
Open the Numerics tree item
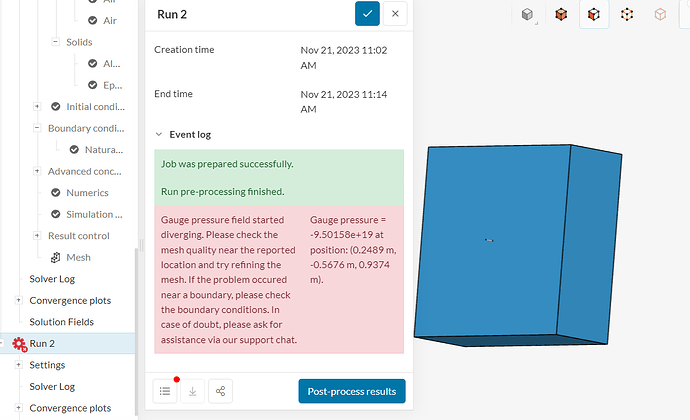pos(87,193)
